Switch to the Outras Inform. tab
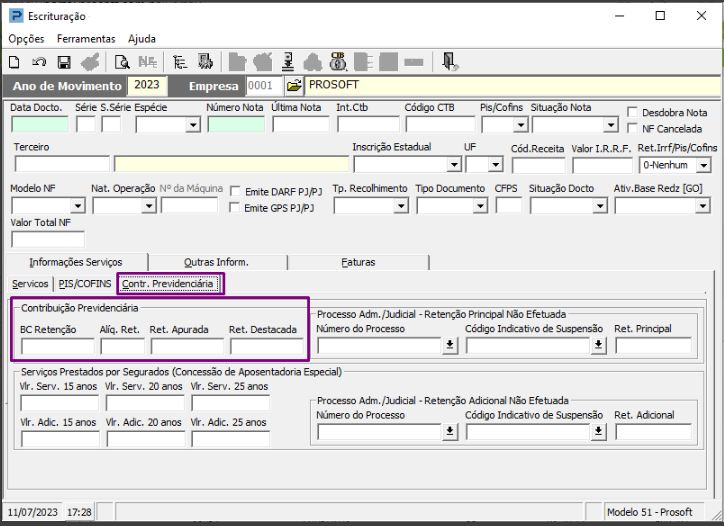Viewport: 724px width, 526px height. 216,262
